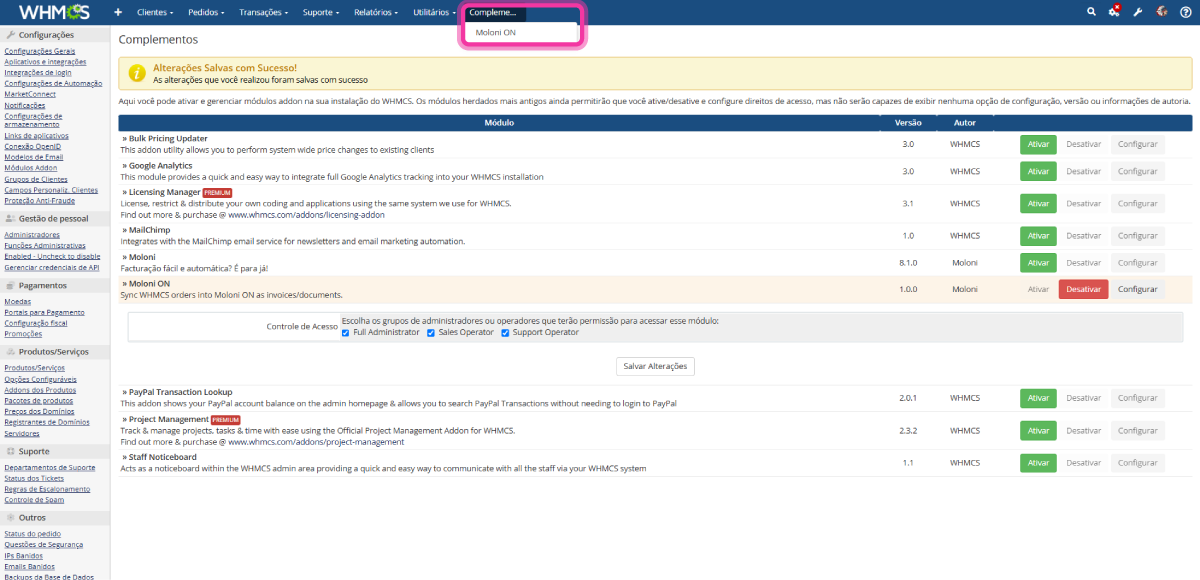Open Questões de Segurança link
The width and height of the screenshot is (1200, 580).
coord(44,545)
